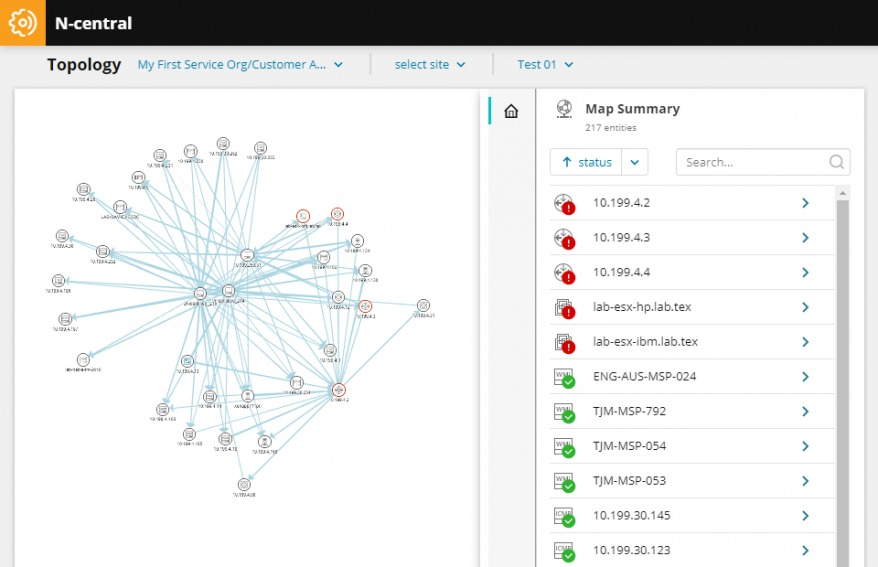Click the N-central gear logo icon
The width and height of the screenshot is (878, 567).
[22, 22]
